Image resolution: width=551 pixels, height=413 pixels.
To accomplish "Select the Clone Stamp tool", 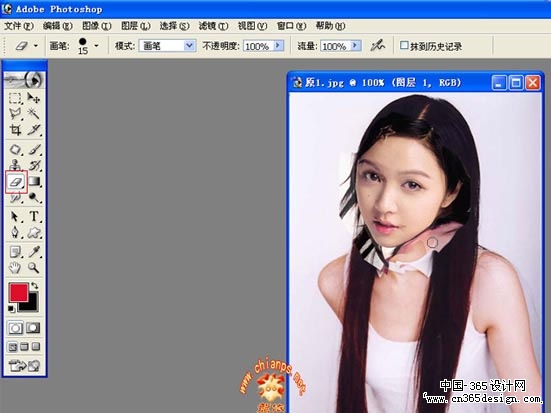I will click(x=15, y=165).
